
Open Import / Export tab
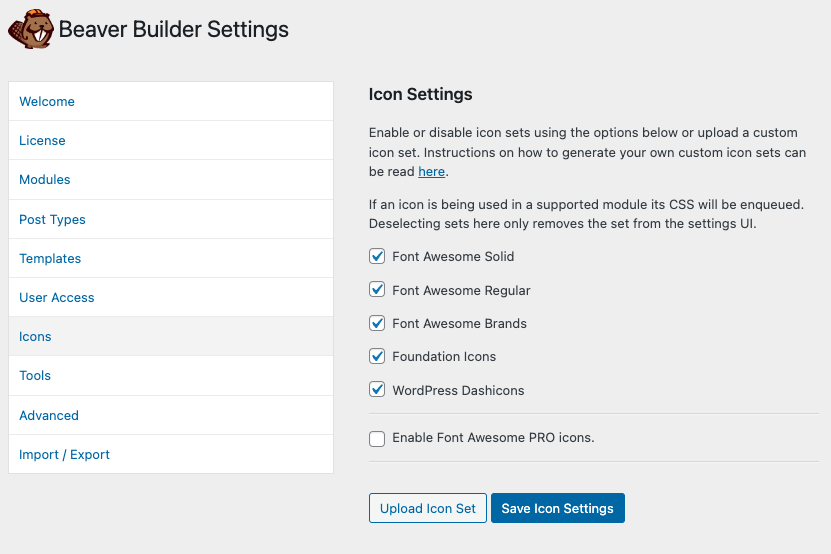click(x=171, y=454)
